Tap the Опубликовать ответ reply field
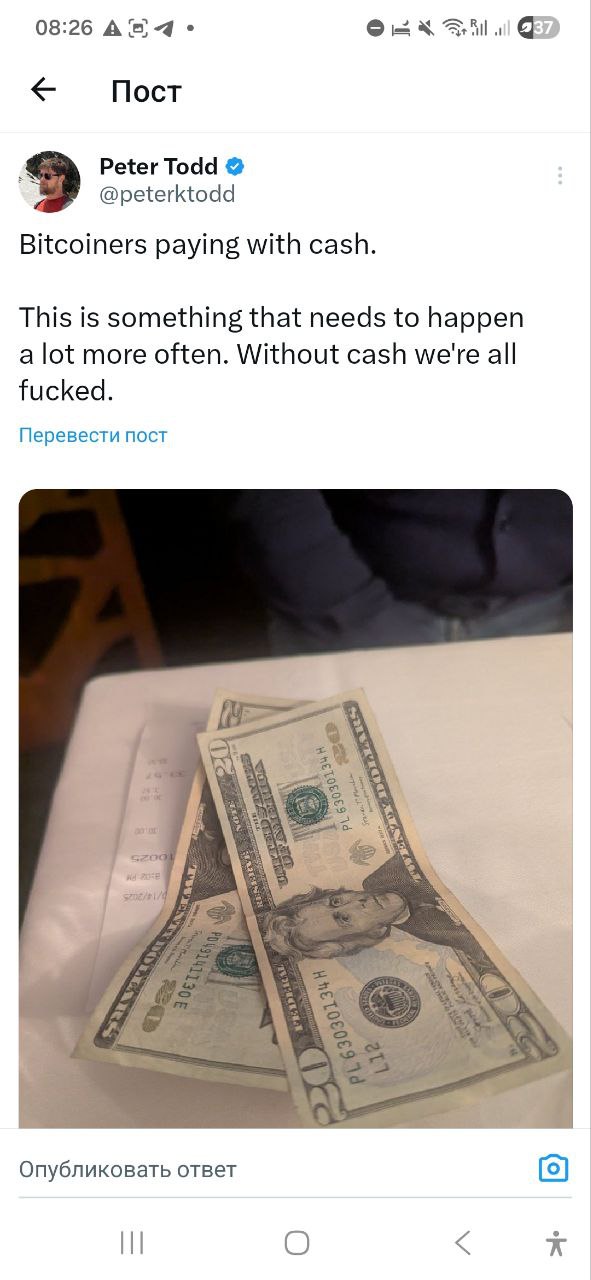 pos(128,1169)
